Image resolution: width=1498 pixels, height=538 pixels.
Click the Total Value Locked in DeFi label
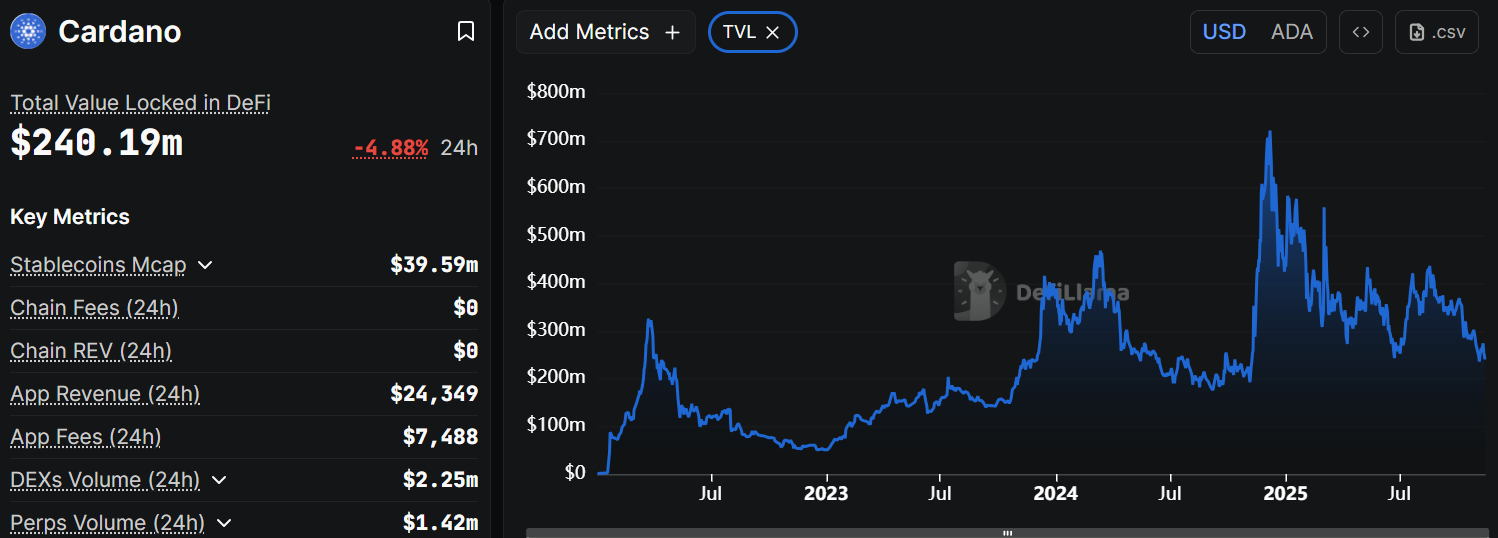[140, 103]
